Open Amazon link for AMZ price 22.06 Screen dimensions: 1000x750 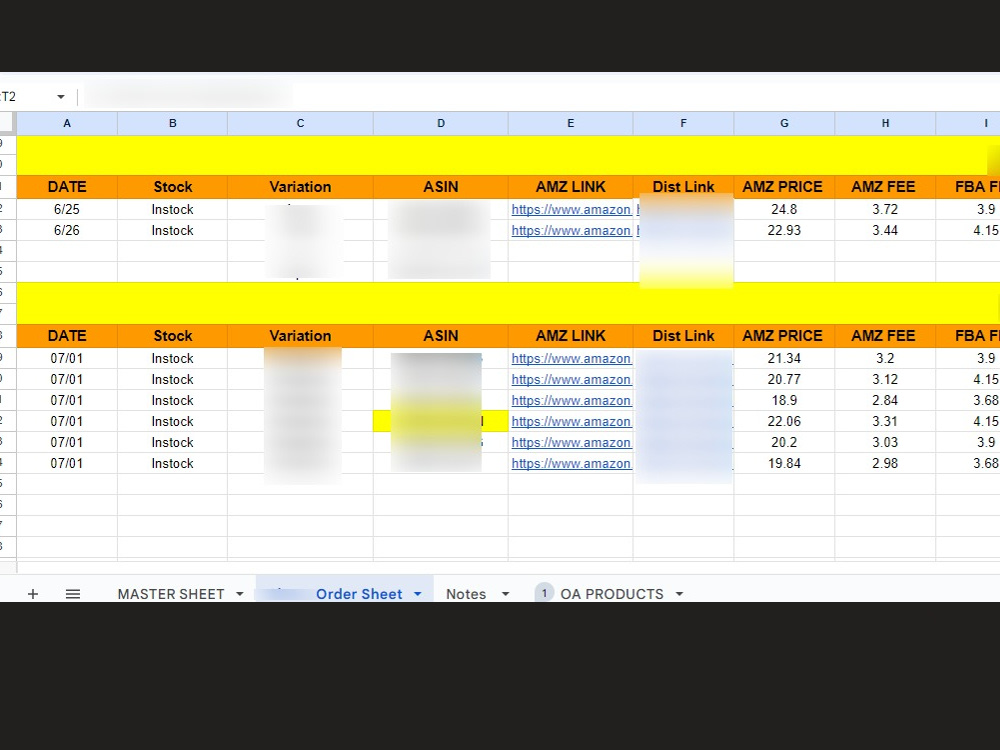point(571,422)
